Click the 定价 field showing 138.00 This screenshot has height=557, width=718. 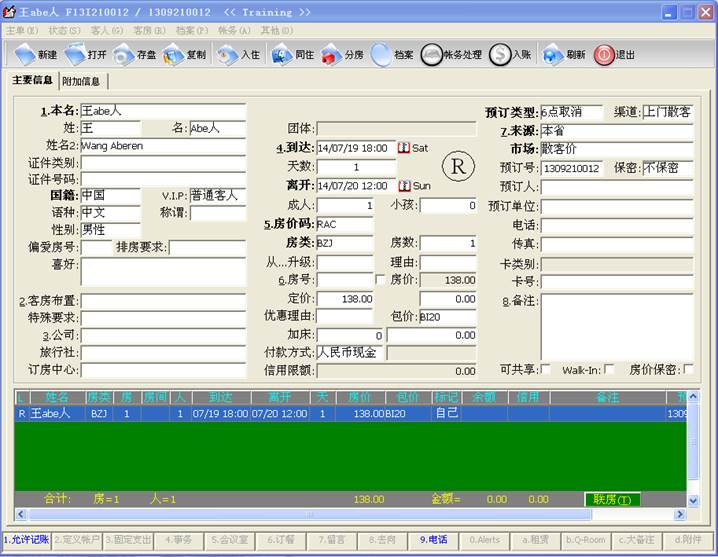pyautogui.click(x=345, y=299)
